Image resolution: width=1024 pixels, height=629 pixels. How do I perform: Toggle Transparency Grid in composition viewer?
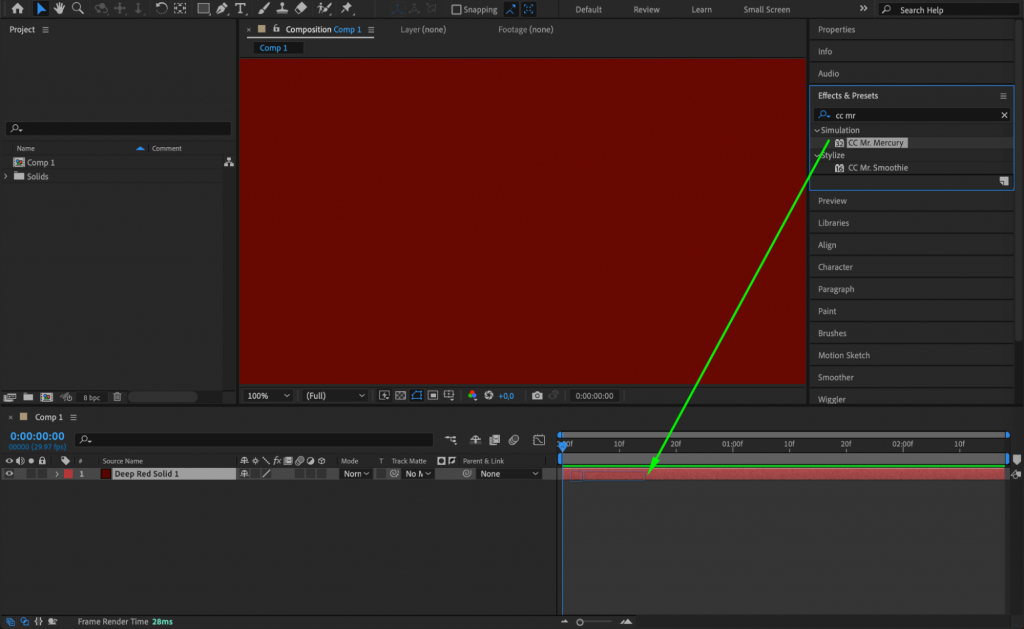400,395
